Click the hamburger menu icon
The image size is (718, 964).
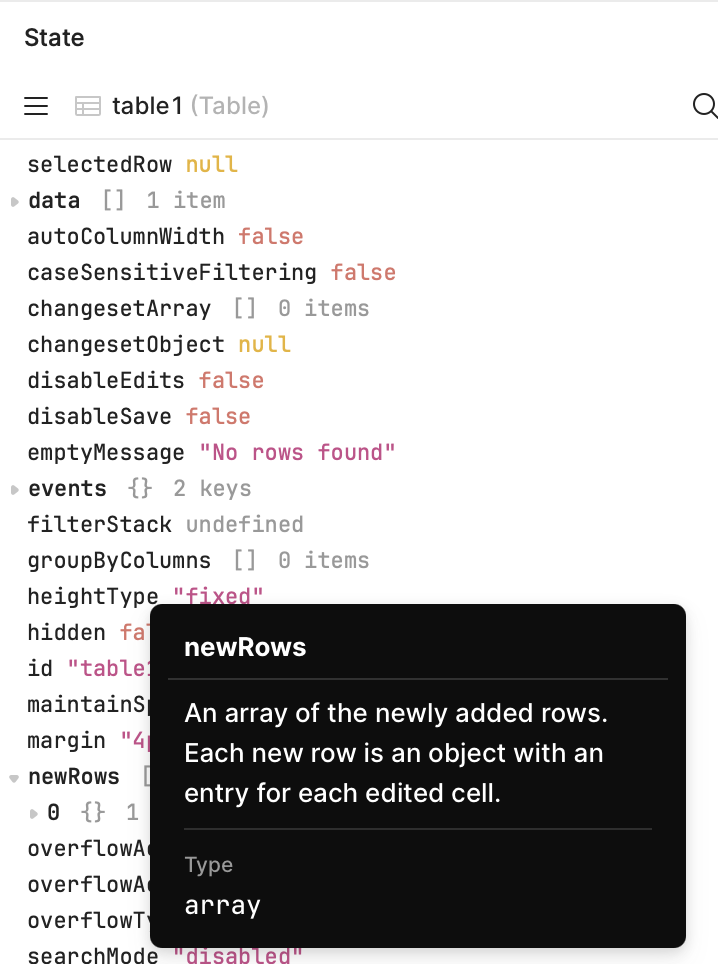click(x=36, y=106)
